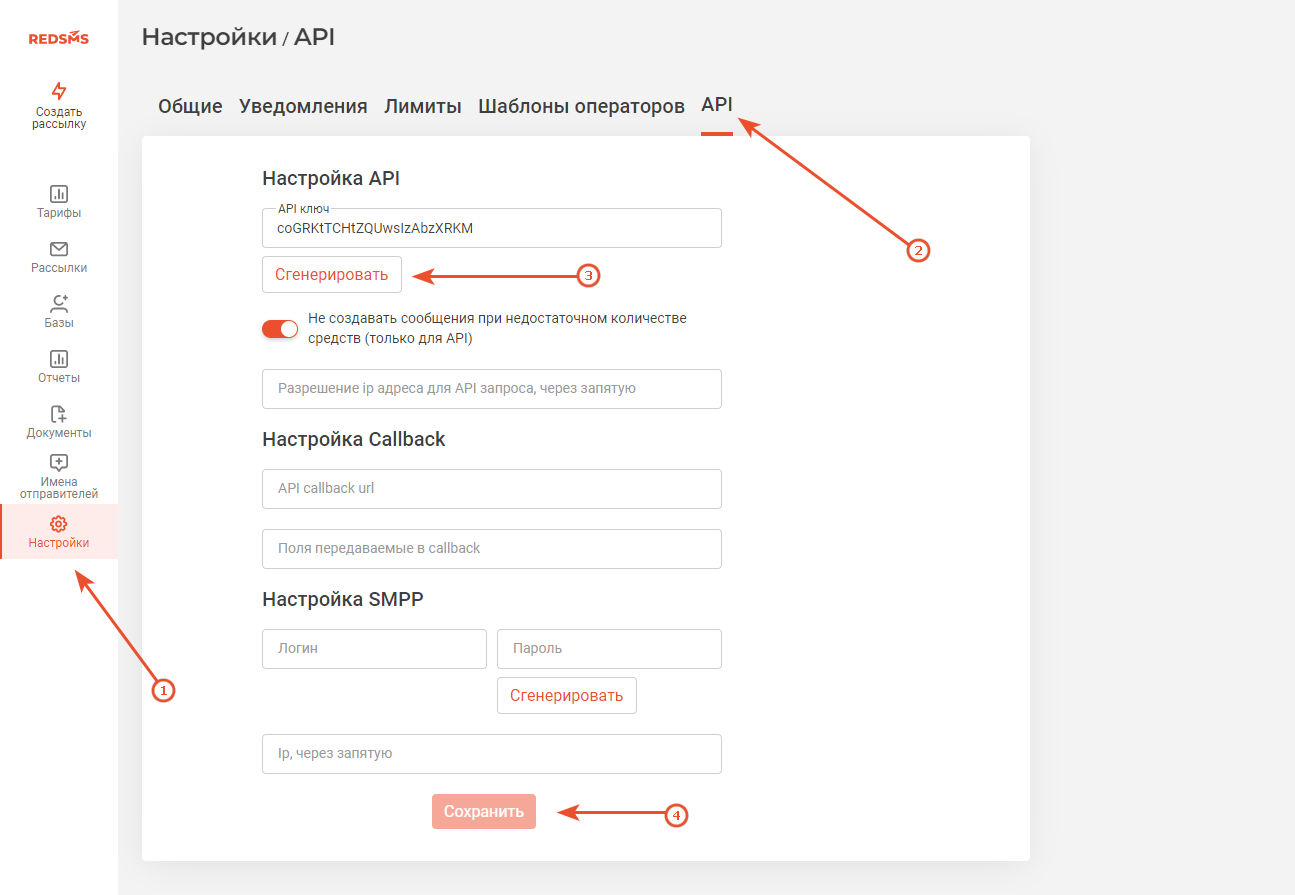Click the API callback url field
Screen dimensions: 1295x895
click(x=492, y=489)
